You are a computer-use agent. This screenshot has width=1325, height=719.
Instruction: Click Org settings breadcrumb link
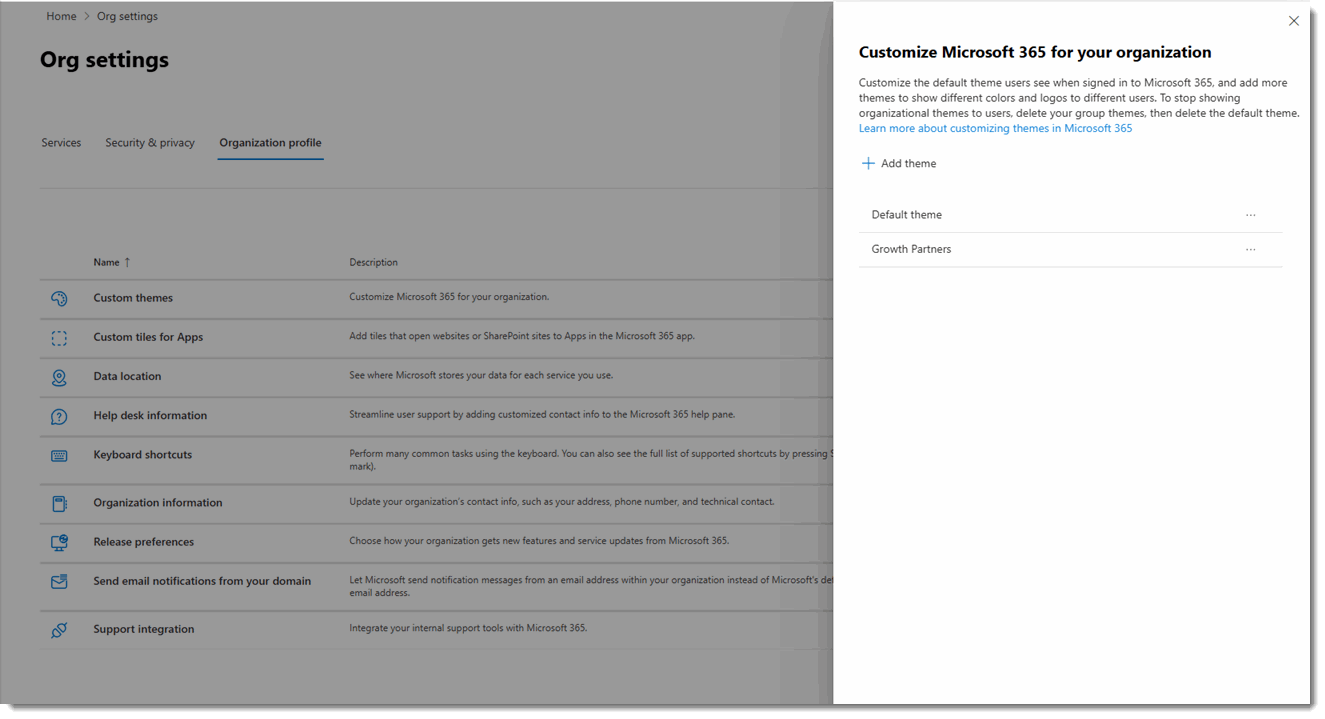pos(127,16)
